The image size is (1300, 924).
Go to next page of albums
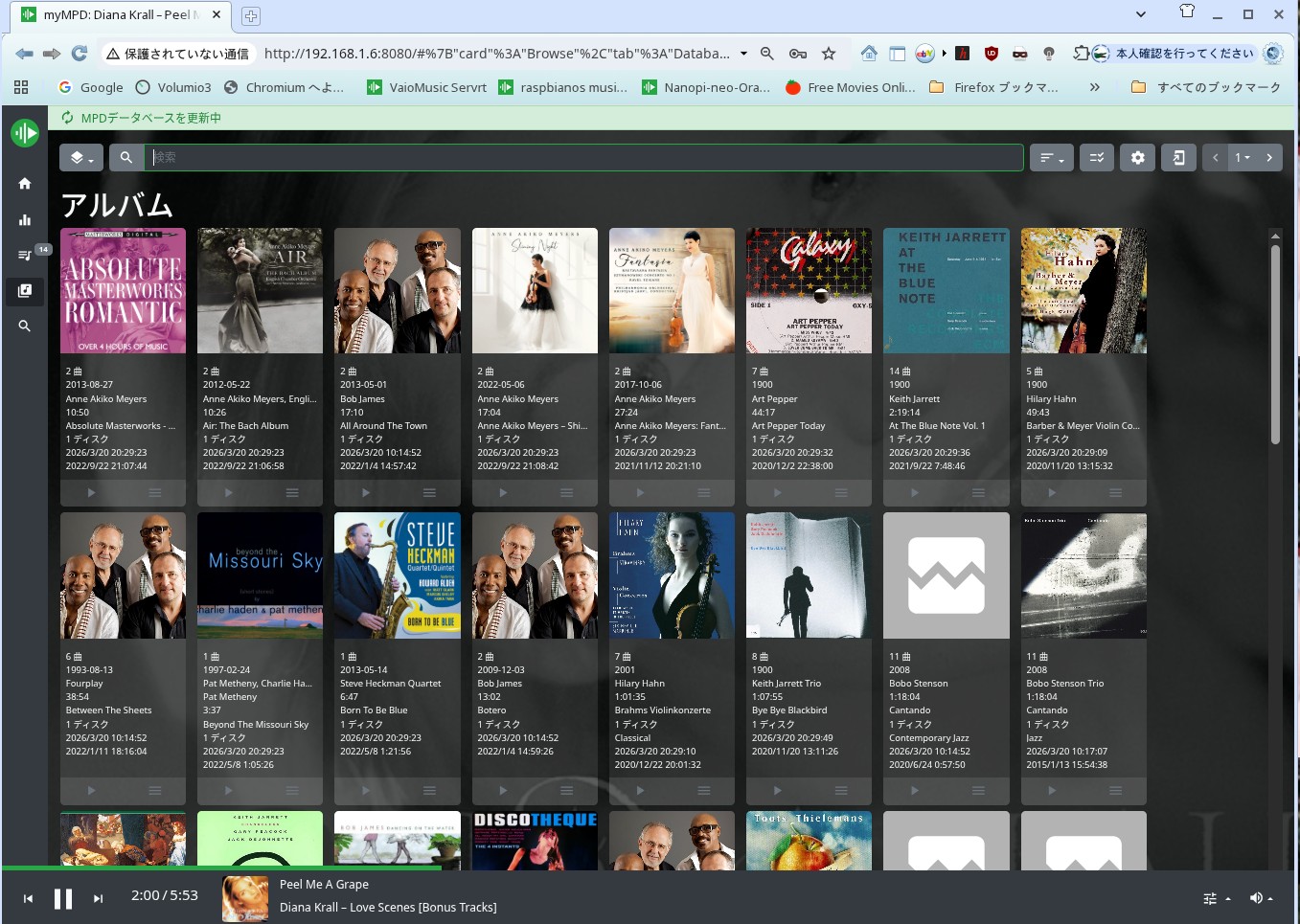pos(1269,158)
